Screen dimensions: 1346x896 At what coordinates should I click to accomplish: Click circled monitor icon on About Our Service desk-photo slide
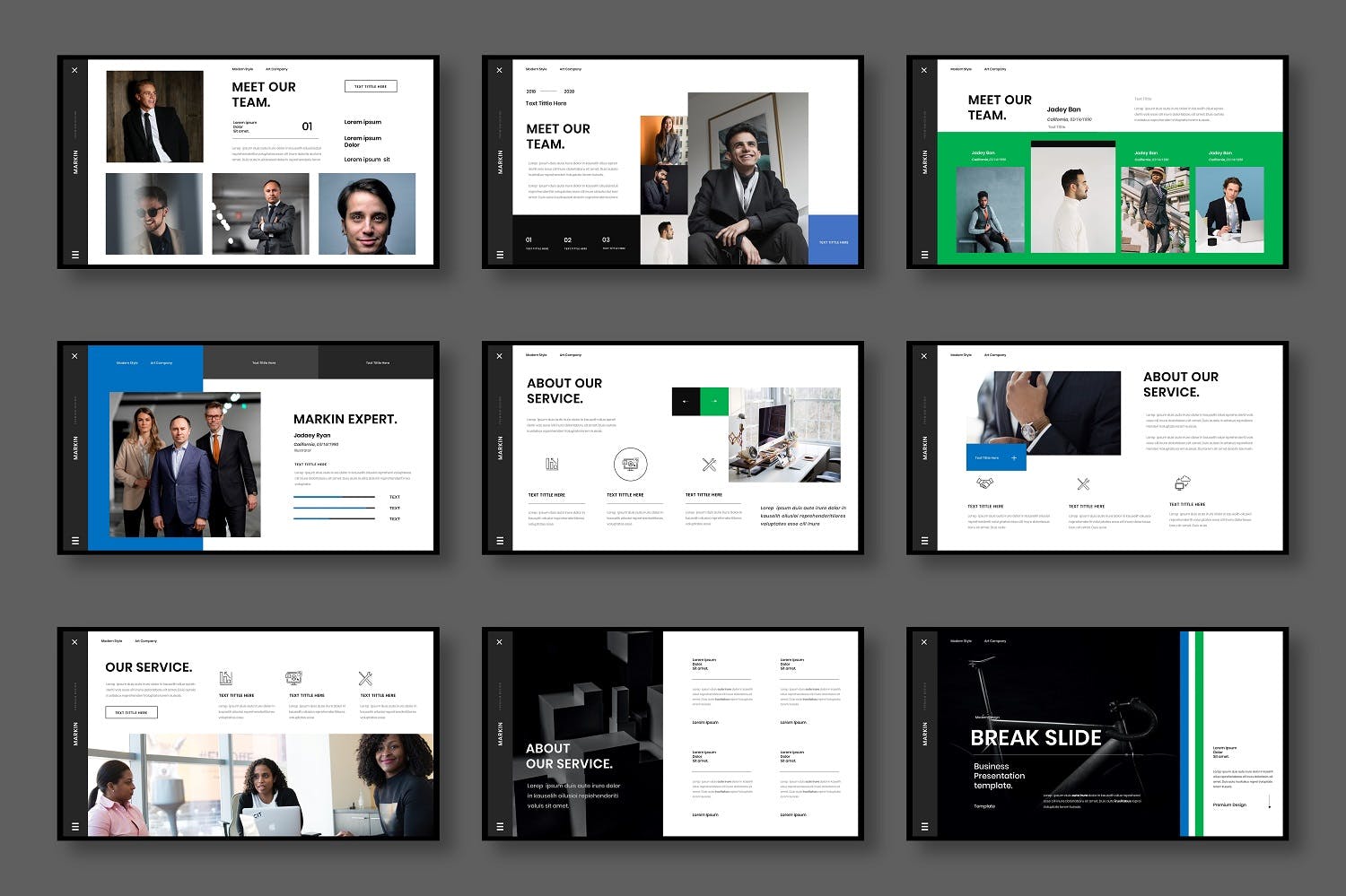click(630, 464)
